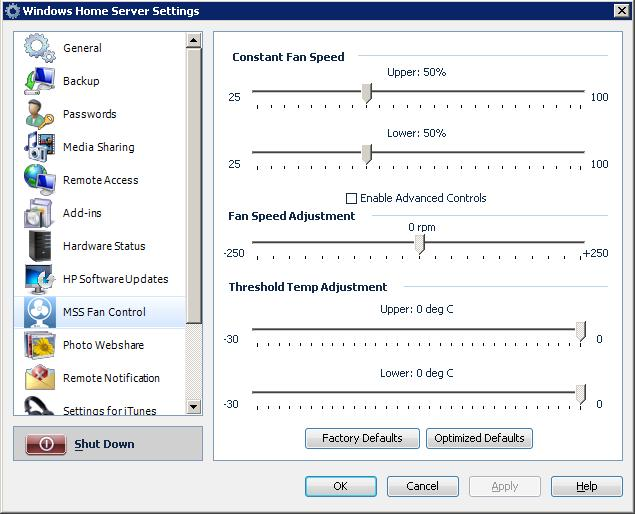This screenshot has height=514, width=635.
Task: Click the Photo Webshare icon
Action: [39, 345]
